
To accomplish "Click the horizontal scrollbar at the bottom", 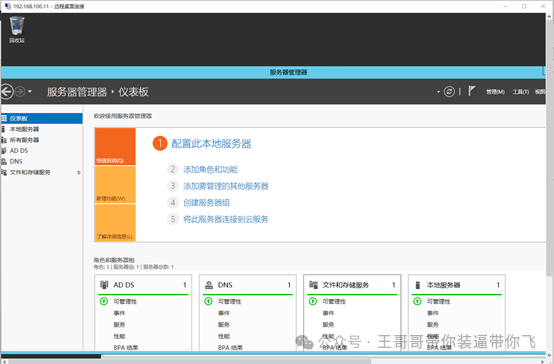I will pyautogui.click(x=189, y=362).
